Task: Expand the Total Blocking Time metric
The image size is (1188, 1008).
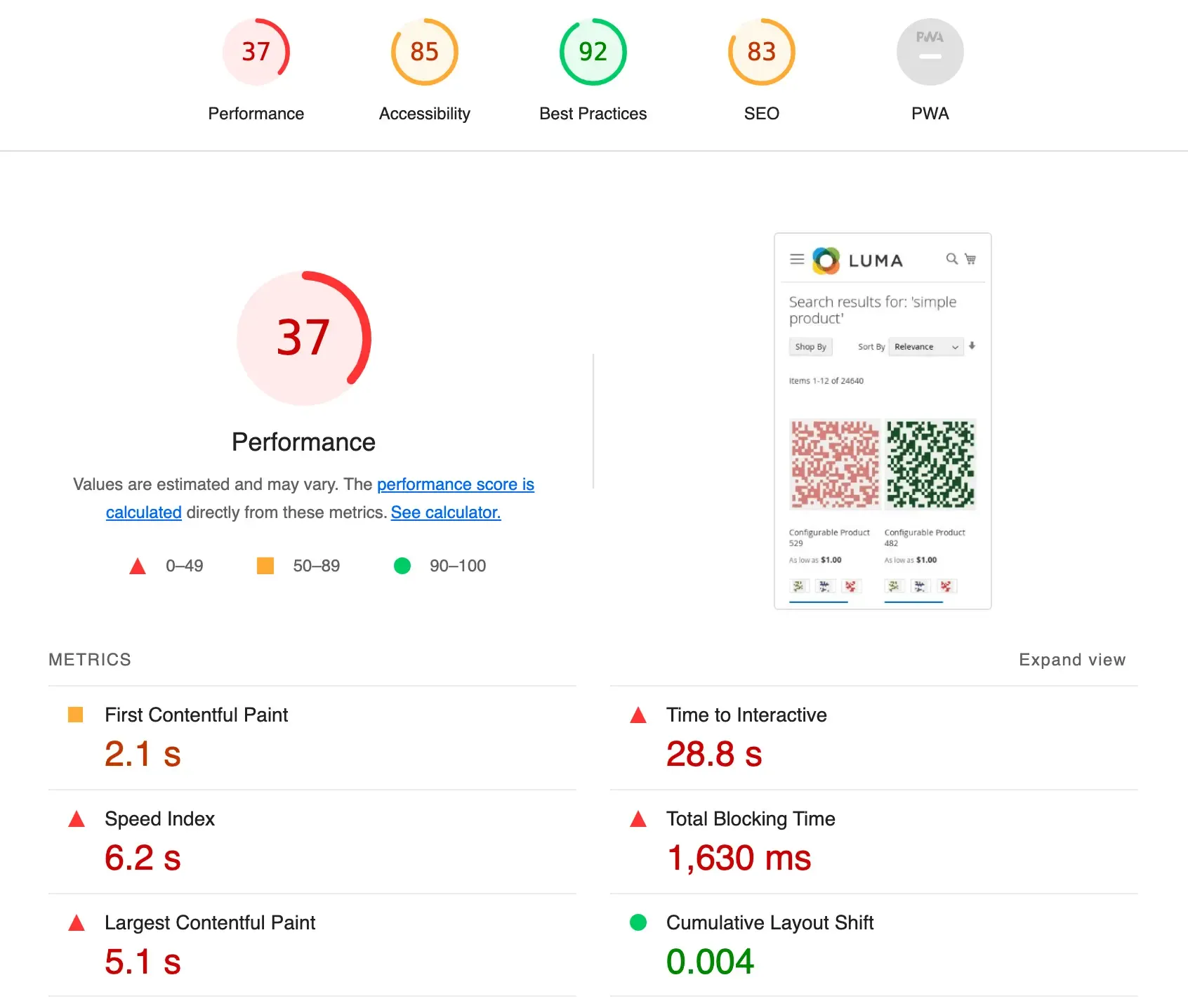Action: click(x=750, y=819)
